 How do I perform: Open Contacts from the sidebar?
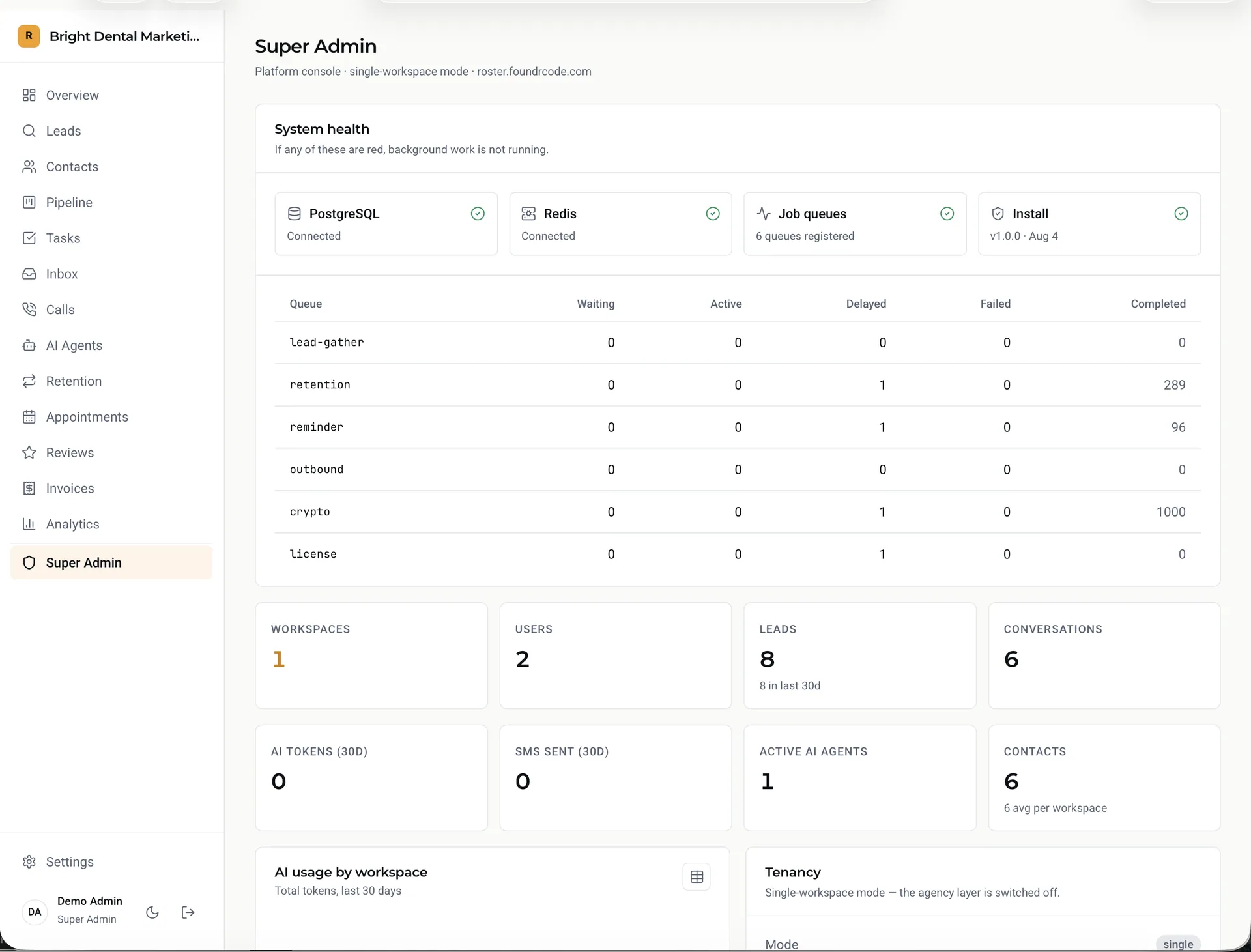tap(111, 167)
